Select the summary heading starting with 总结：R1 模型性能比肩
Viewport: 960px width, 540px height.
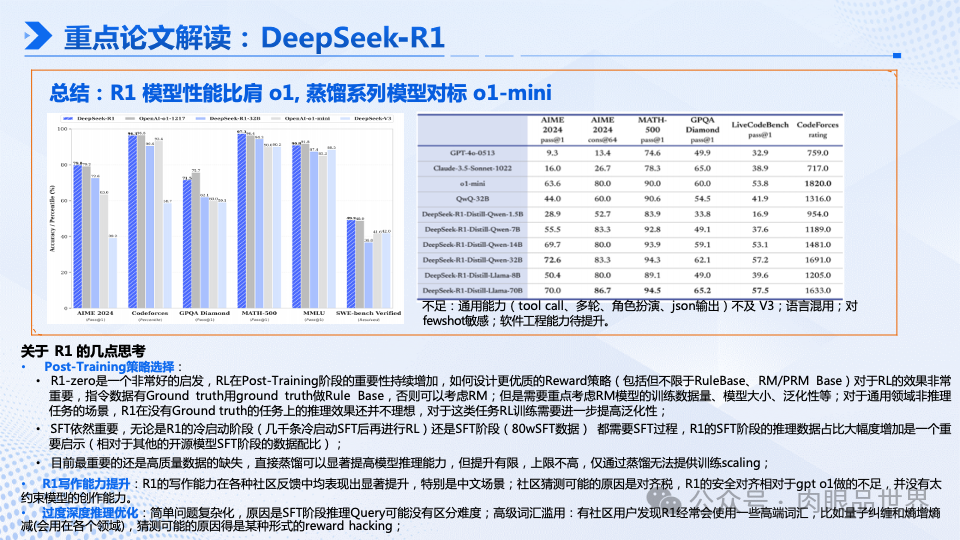click(x=301, y=93)
